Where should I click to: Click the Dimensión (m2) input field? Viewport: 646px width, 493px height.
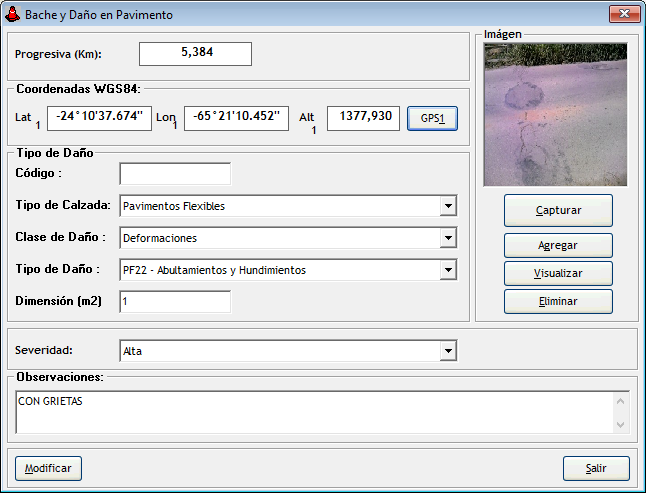[175, 301]
